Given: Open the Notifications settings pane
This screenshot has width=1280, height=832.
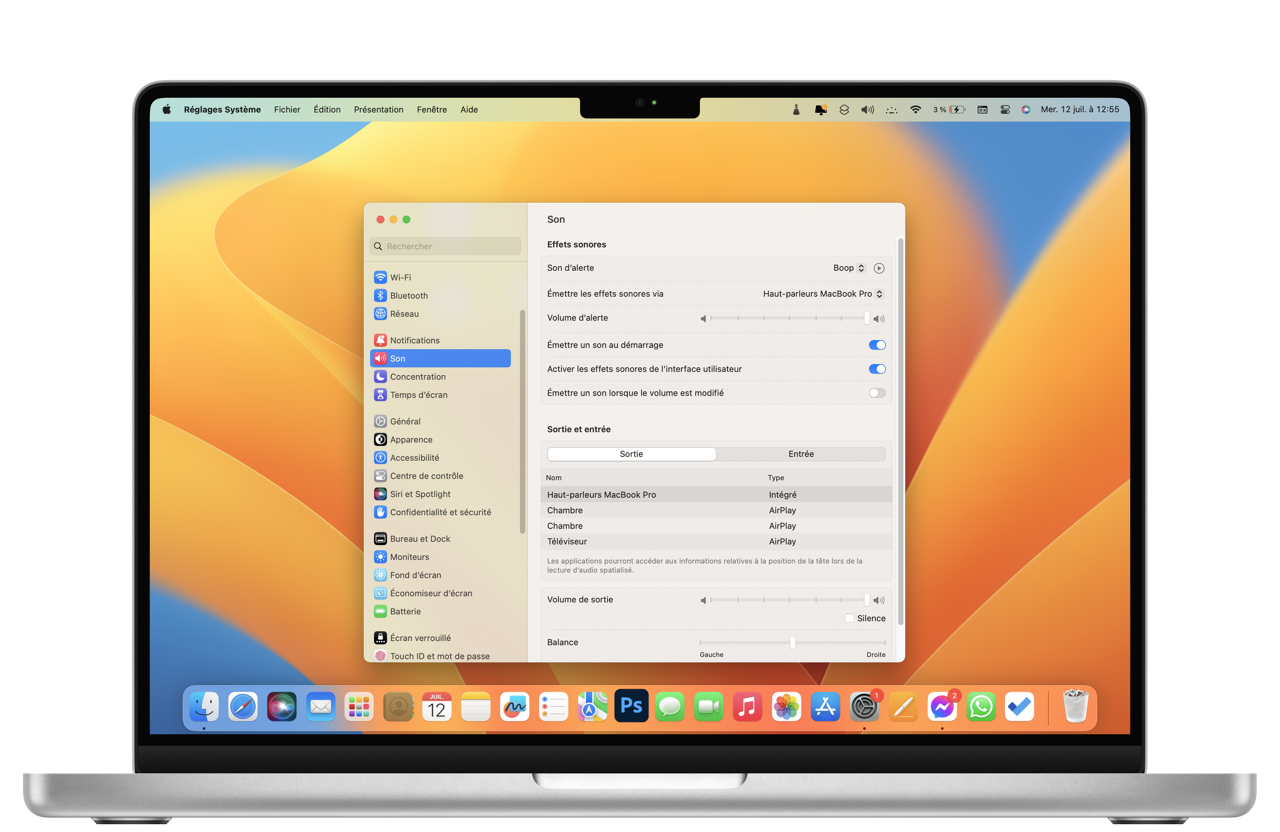Looking at the screenshot, I should [414, 340].
